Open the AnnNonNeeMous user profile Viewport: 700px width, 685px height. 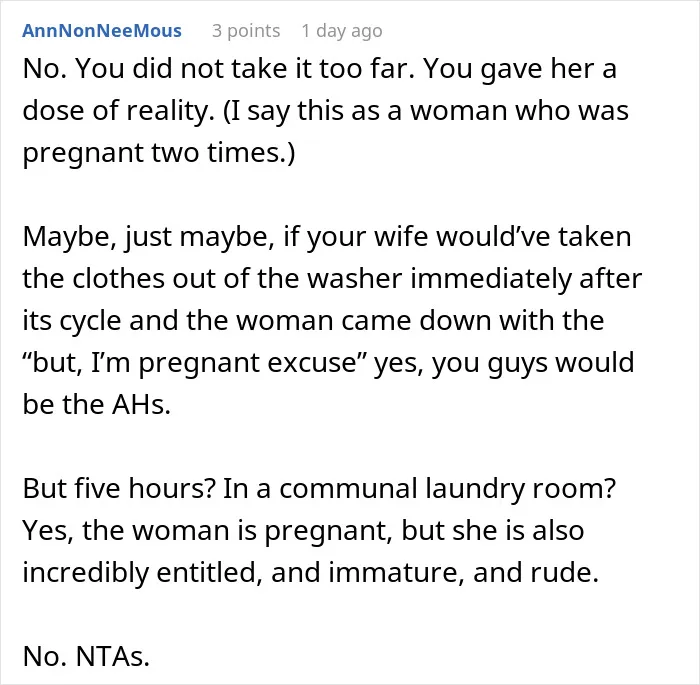pyautogui.click(x=102, y=31)
